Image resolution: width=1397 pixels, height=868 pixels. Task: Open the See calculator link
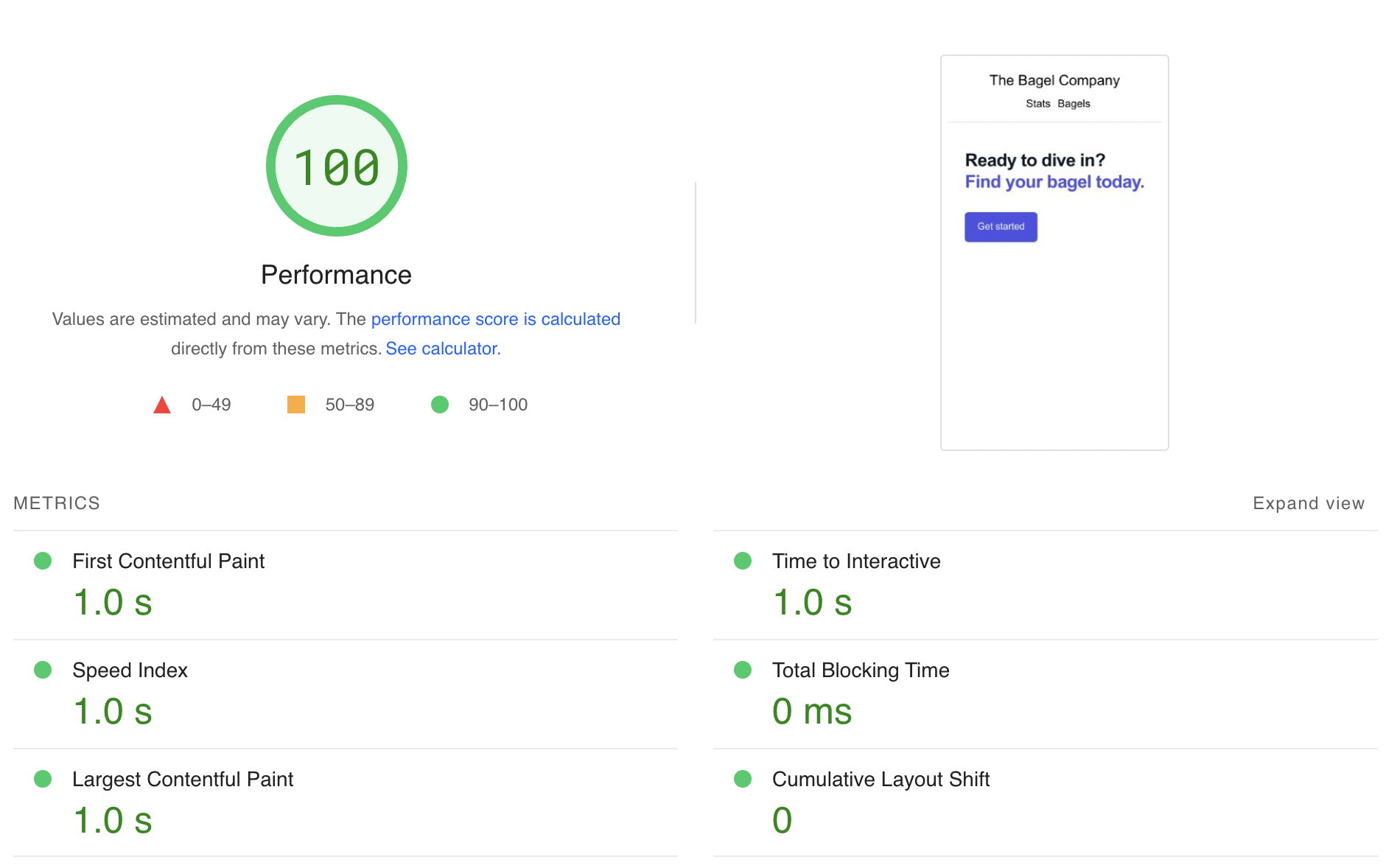point(443,349)
